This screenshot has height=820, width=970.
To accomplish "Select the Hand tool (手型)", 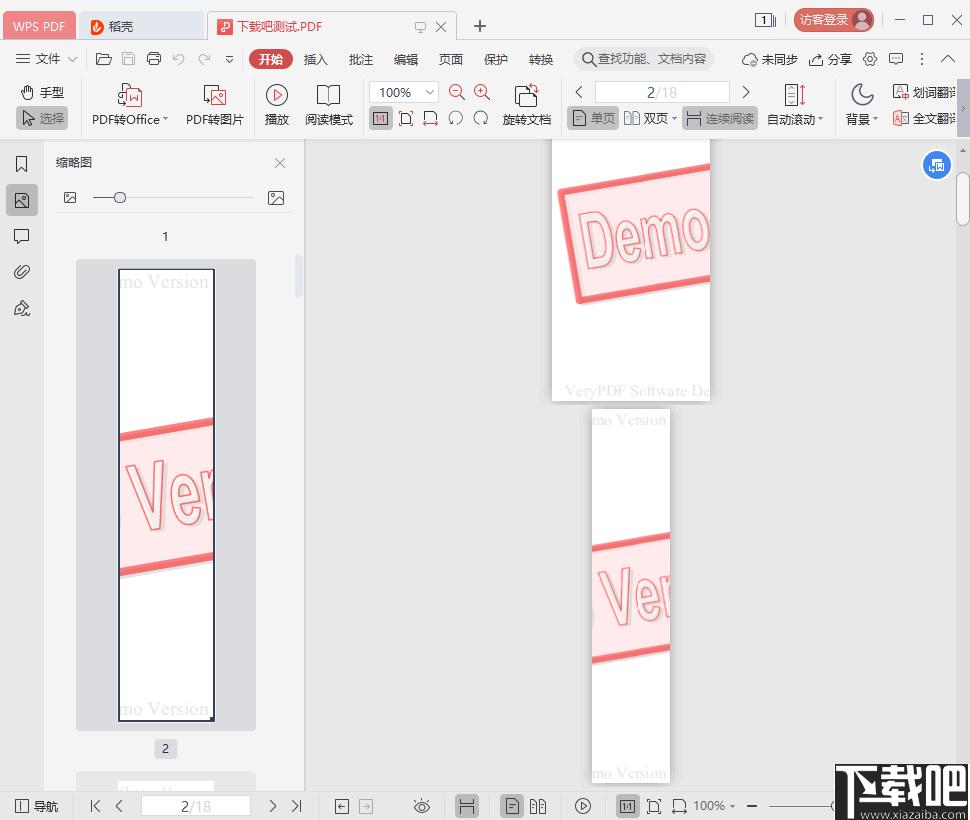I will (42, 93).
